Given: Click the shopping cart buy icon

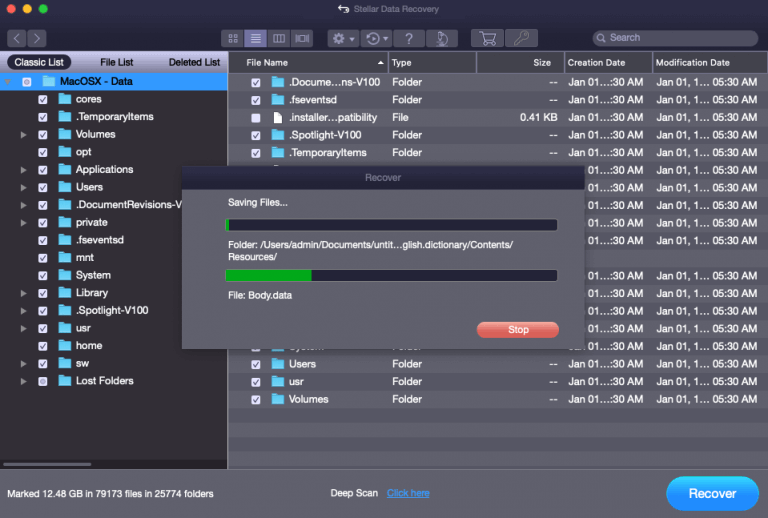Looking at the screenshot, I should click(x=487, y=38).
